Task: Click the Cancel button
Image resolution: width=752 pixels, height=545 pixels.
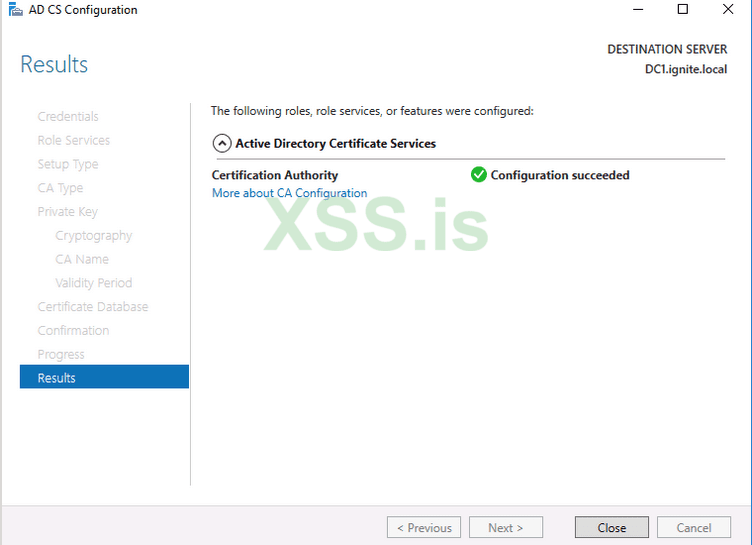Action: 693,527
